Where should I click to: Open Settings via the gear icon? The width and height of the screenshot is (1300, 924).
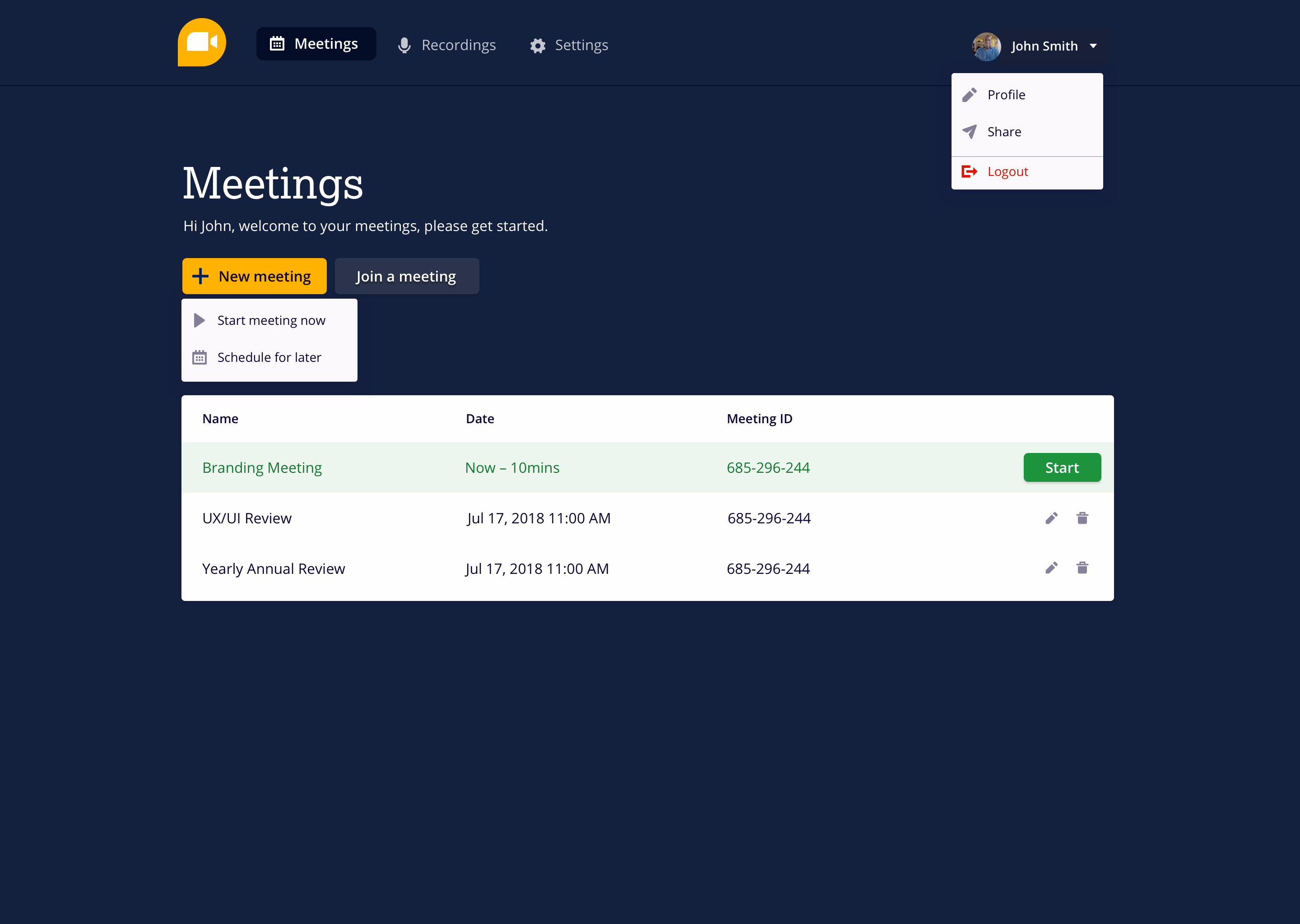coord(537,45)
